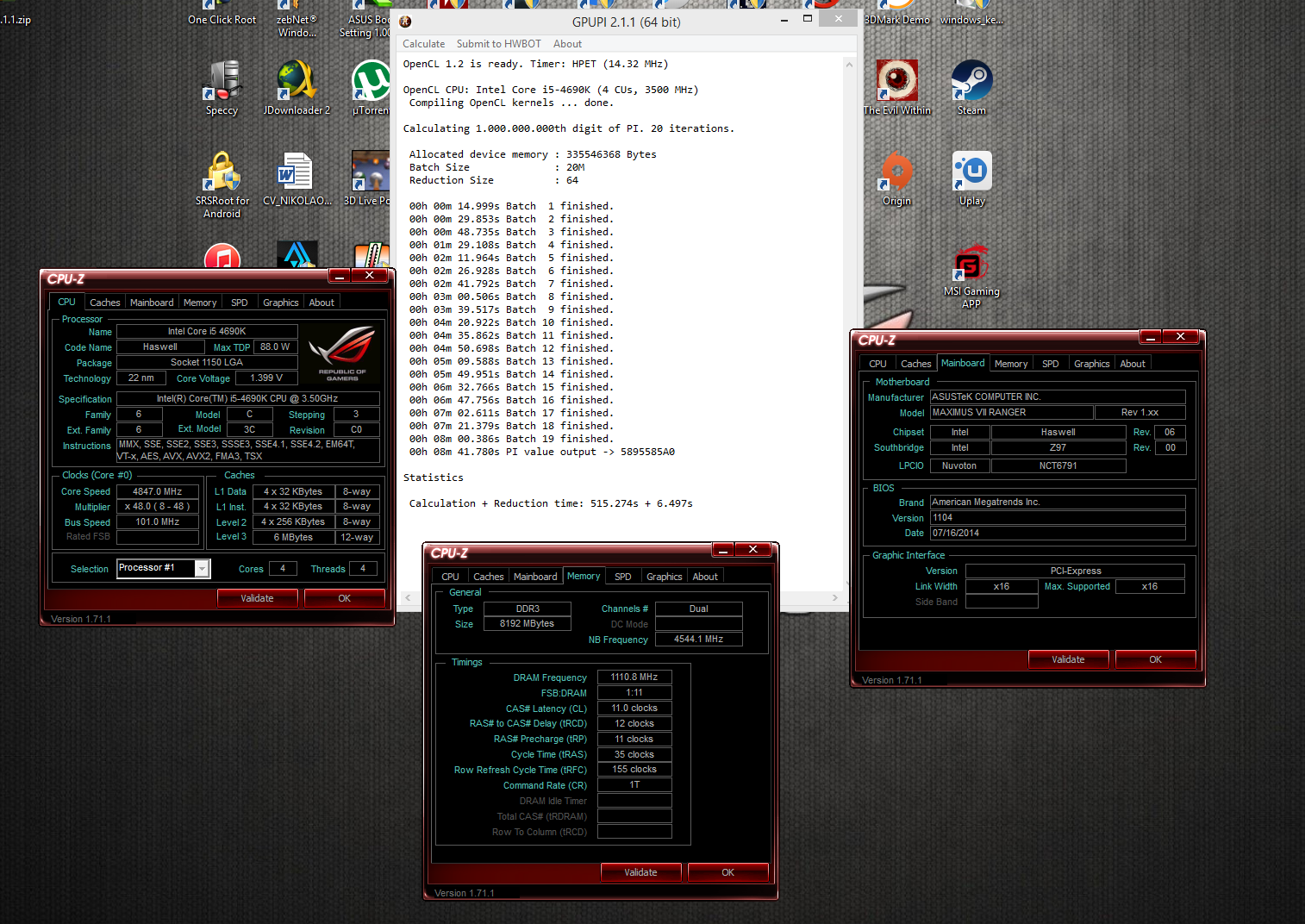Open SRSRoot for Android shortcut
Viewport: 1305px width, 924px height.
(222, 184)
